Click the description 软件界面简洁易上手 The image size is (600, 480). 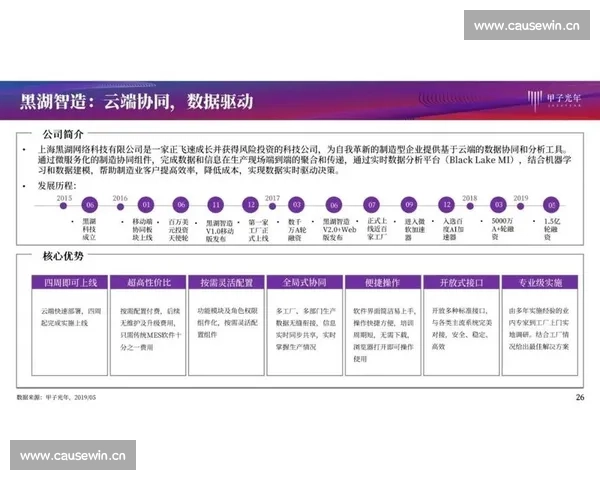[x=384, y=335]
